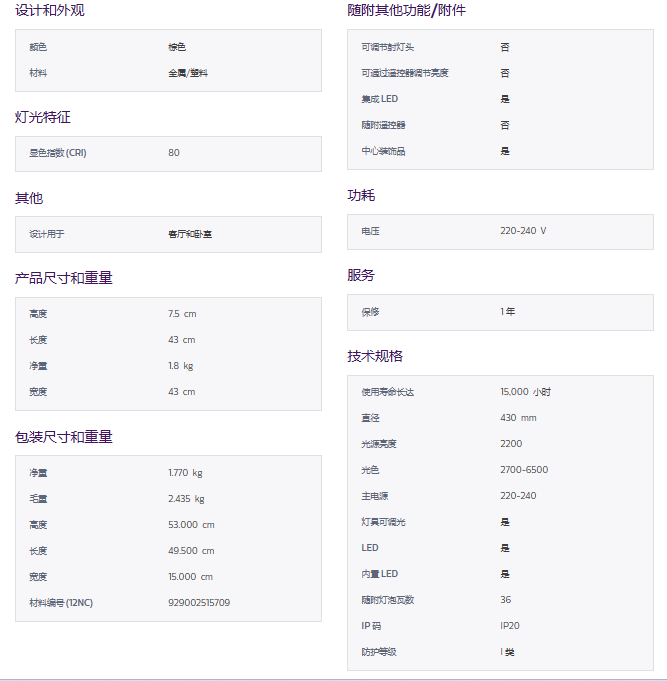Select the 使用寿命长达 label
This screenshot has width=667, height=681.
pyautogui.click(x=387, y=392)
